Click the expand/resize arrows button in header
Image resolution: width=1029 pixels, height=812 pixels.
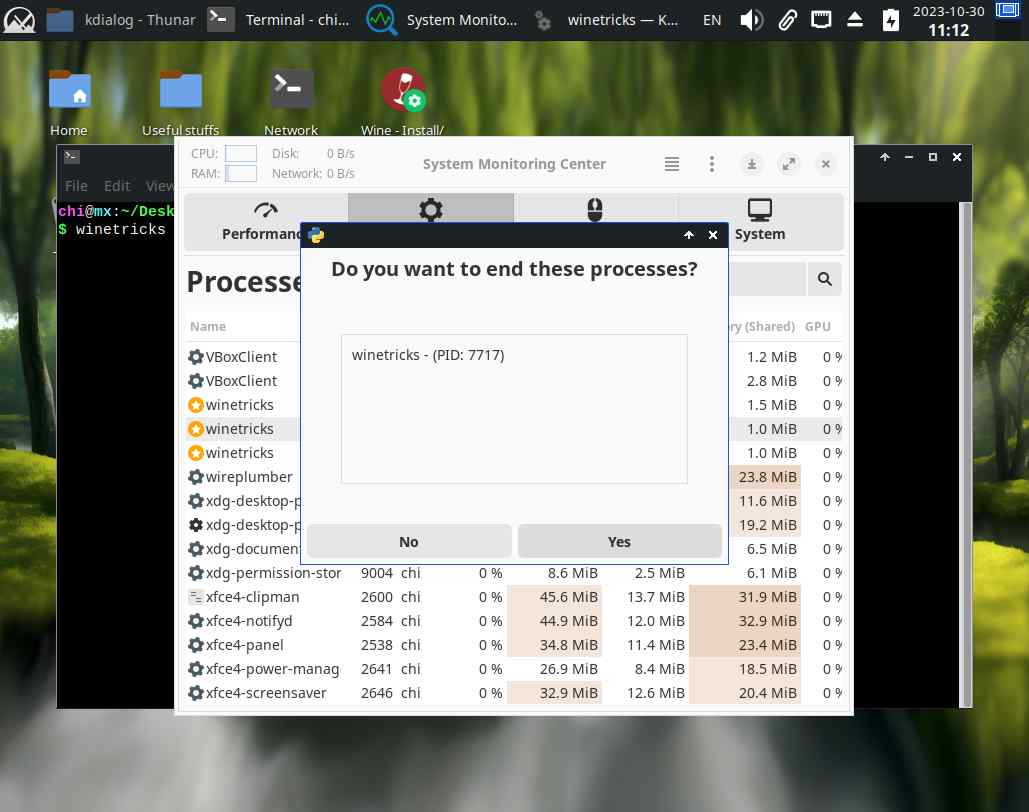click(789, 164)
